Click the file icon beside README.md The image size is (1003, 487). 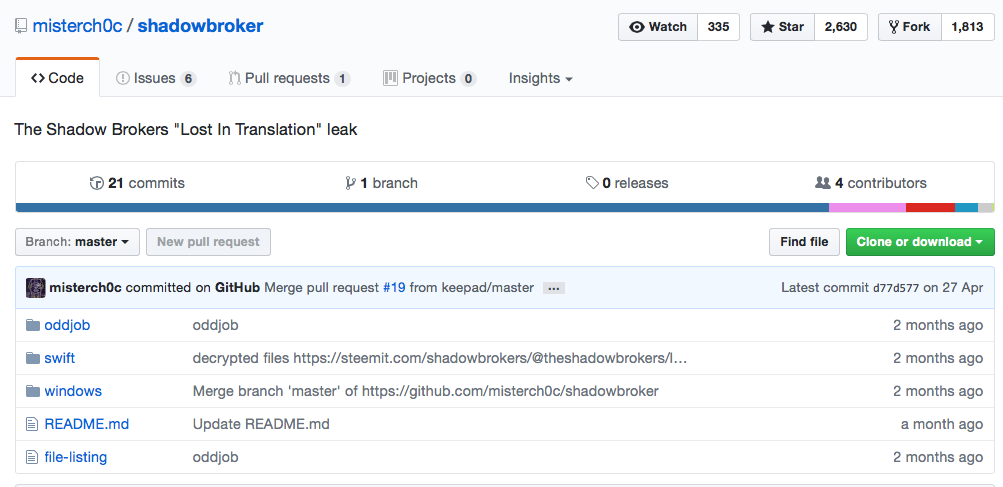click(32, 424)
